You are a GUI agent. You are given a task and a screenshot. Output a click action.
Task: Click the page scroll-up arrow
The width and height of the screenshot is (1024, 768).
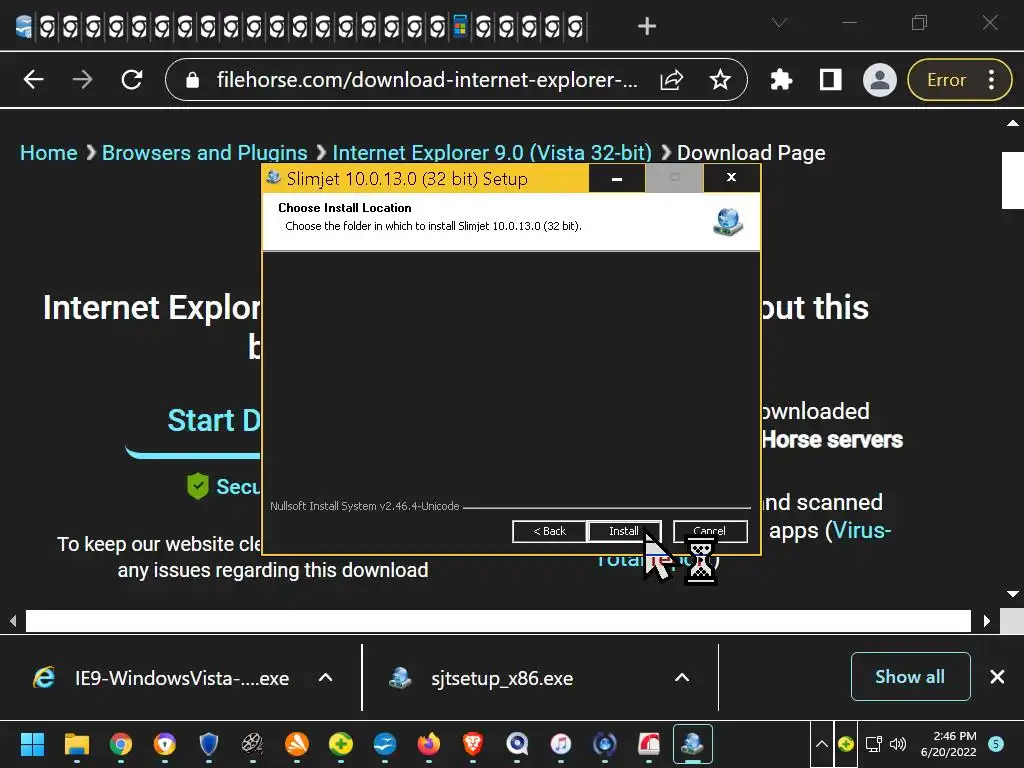pyautogui.click(x=1012, y=123)
